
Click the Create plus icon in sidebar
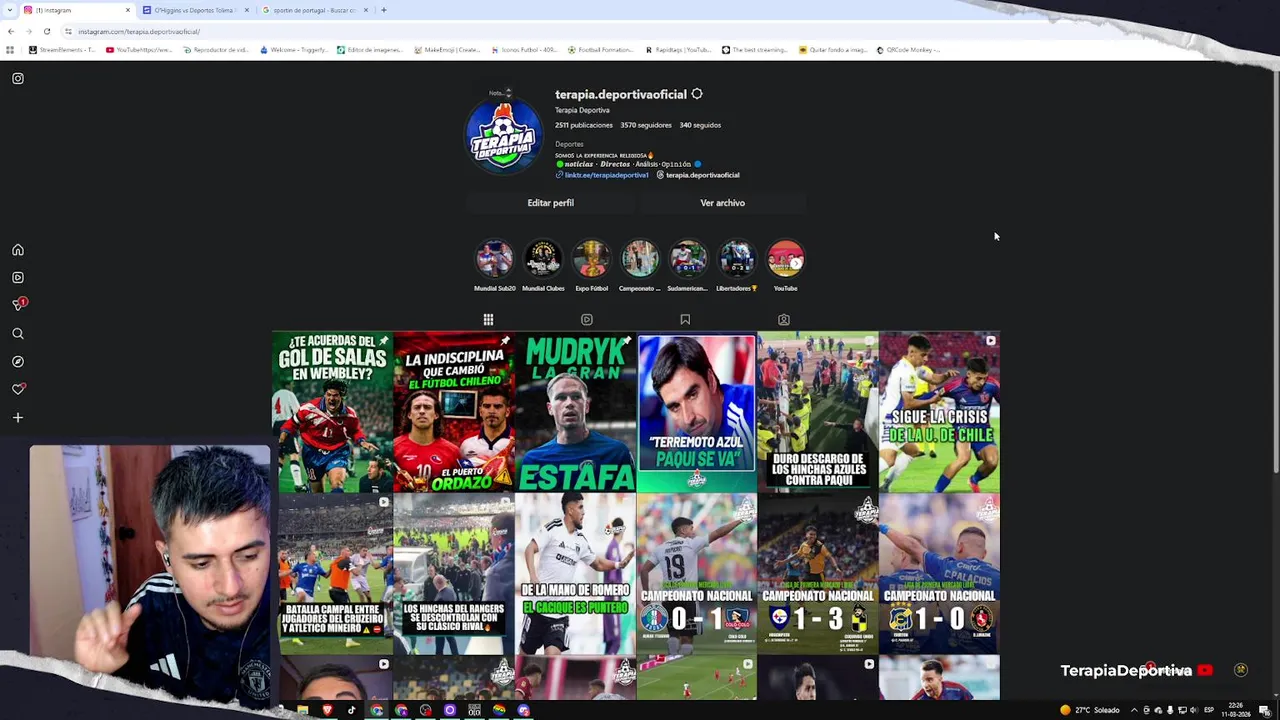(18, 418)
